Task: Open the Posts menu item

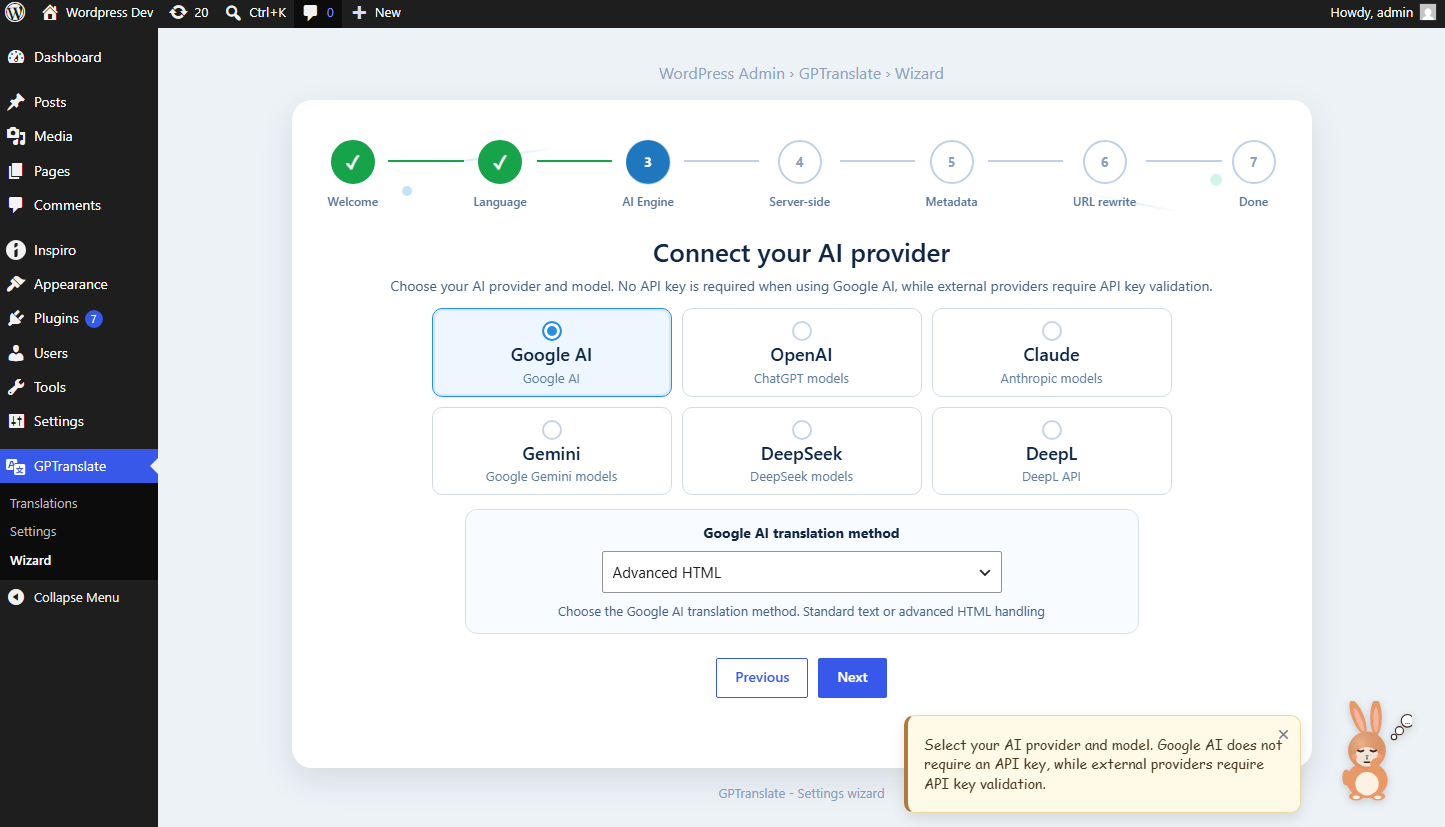Action: tap(79, 102)
